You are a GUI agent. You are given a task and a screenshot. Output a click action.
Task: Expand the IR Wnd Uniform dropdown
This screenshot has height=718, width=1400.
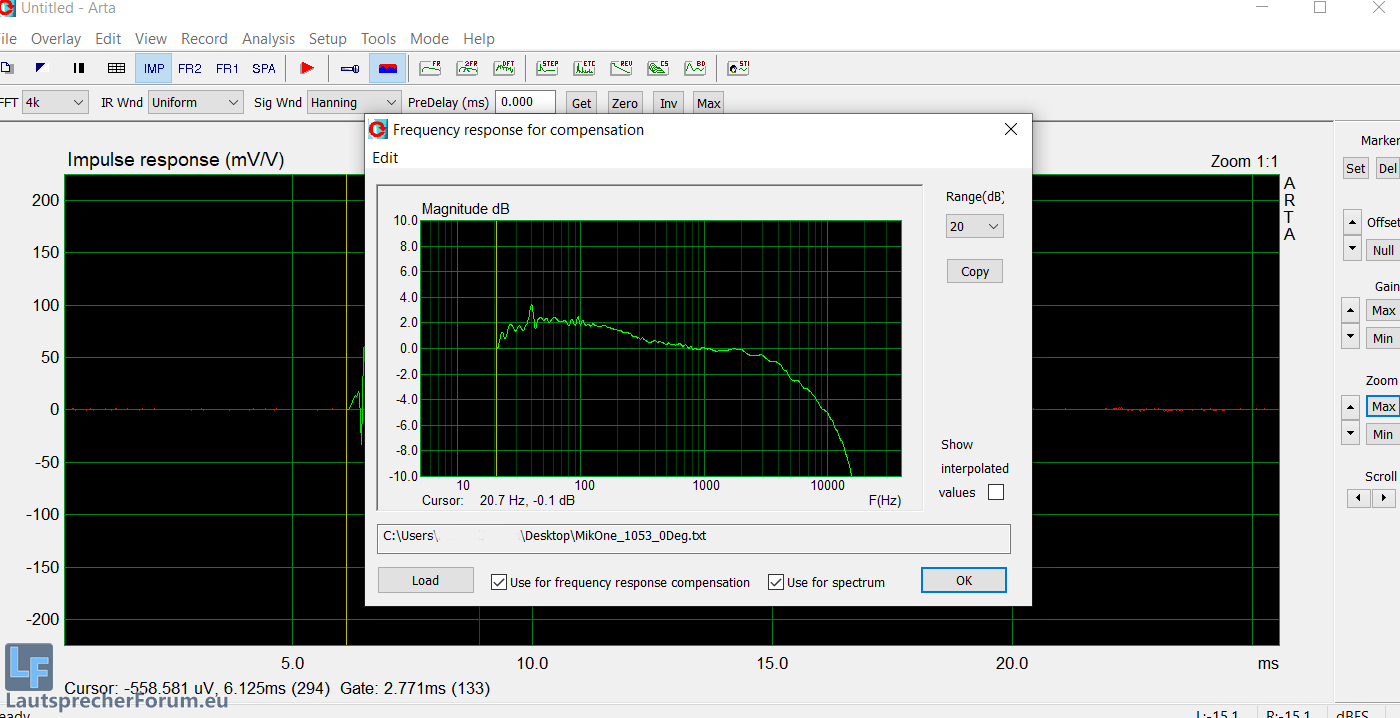(x=196, y=102)
